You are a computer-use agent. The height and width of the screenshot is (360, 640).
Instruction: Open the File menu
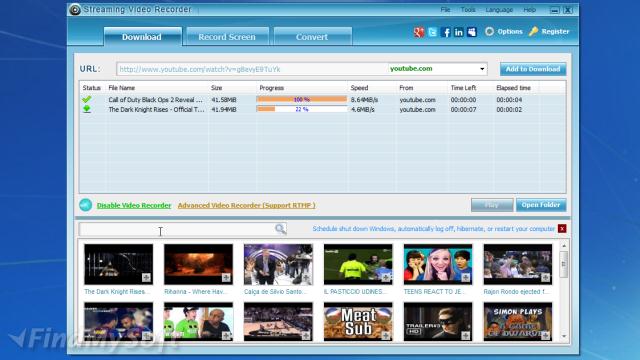(x=445, y=10)
